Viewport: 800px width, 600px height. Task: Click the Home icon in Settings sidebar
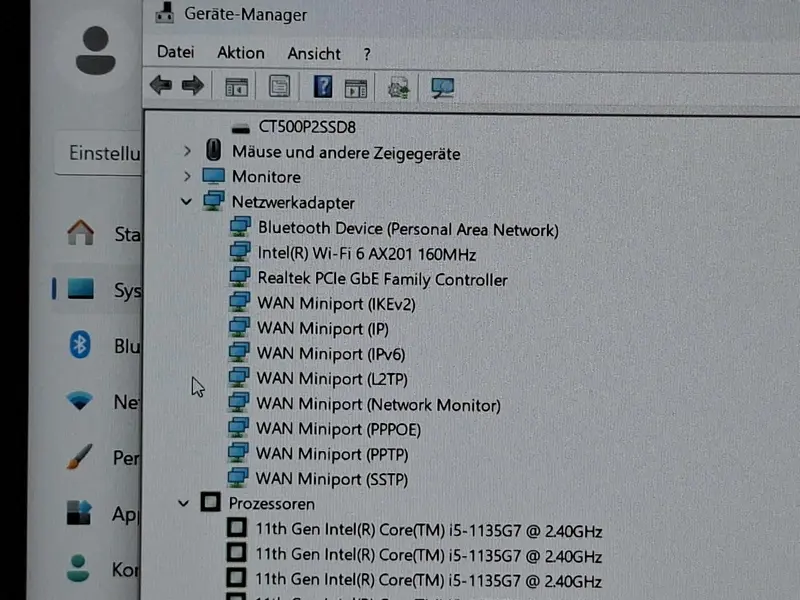tap(81, 233)
